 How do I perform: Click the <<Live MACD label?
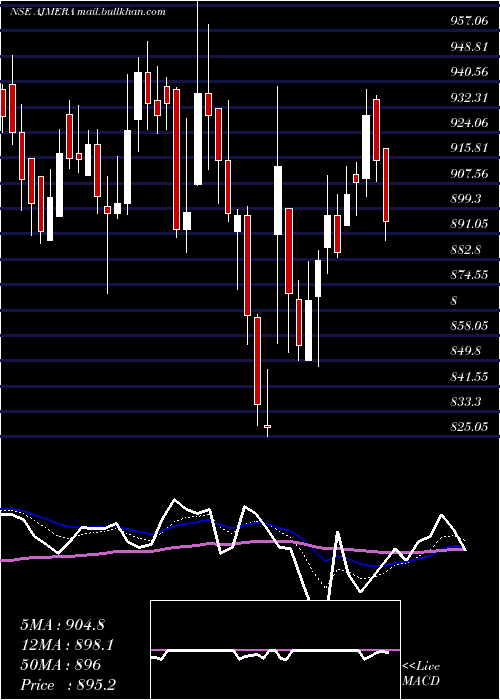pyautogui.click(x=421, y=674)
